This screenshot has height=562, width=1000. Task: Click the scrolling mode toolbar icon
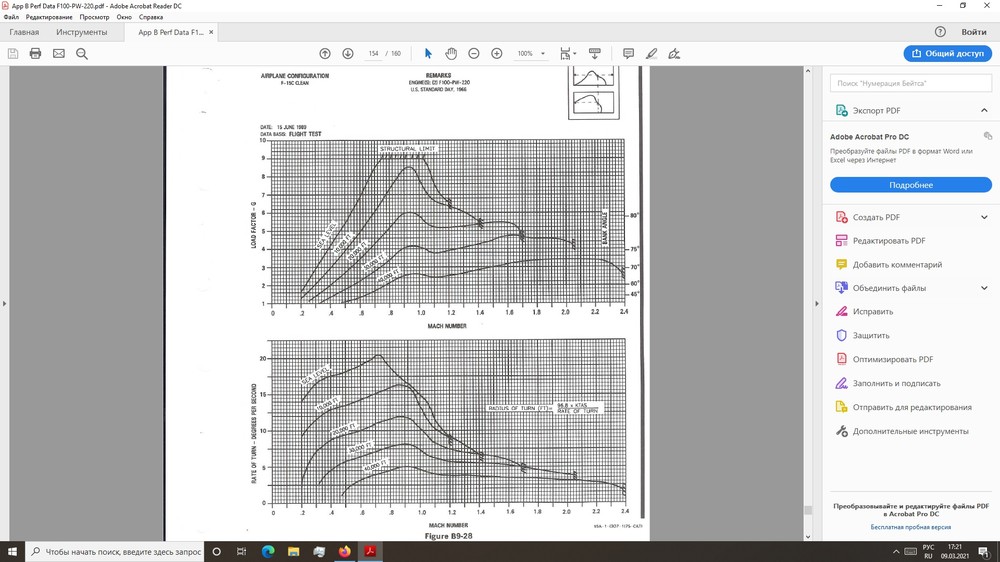(594, 54)
